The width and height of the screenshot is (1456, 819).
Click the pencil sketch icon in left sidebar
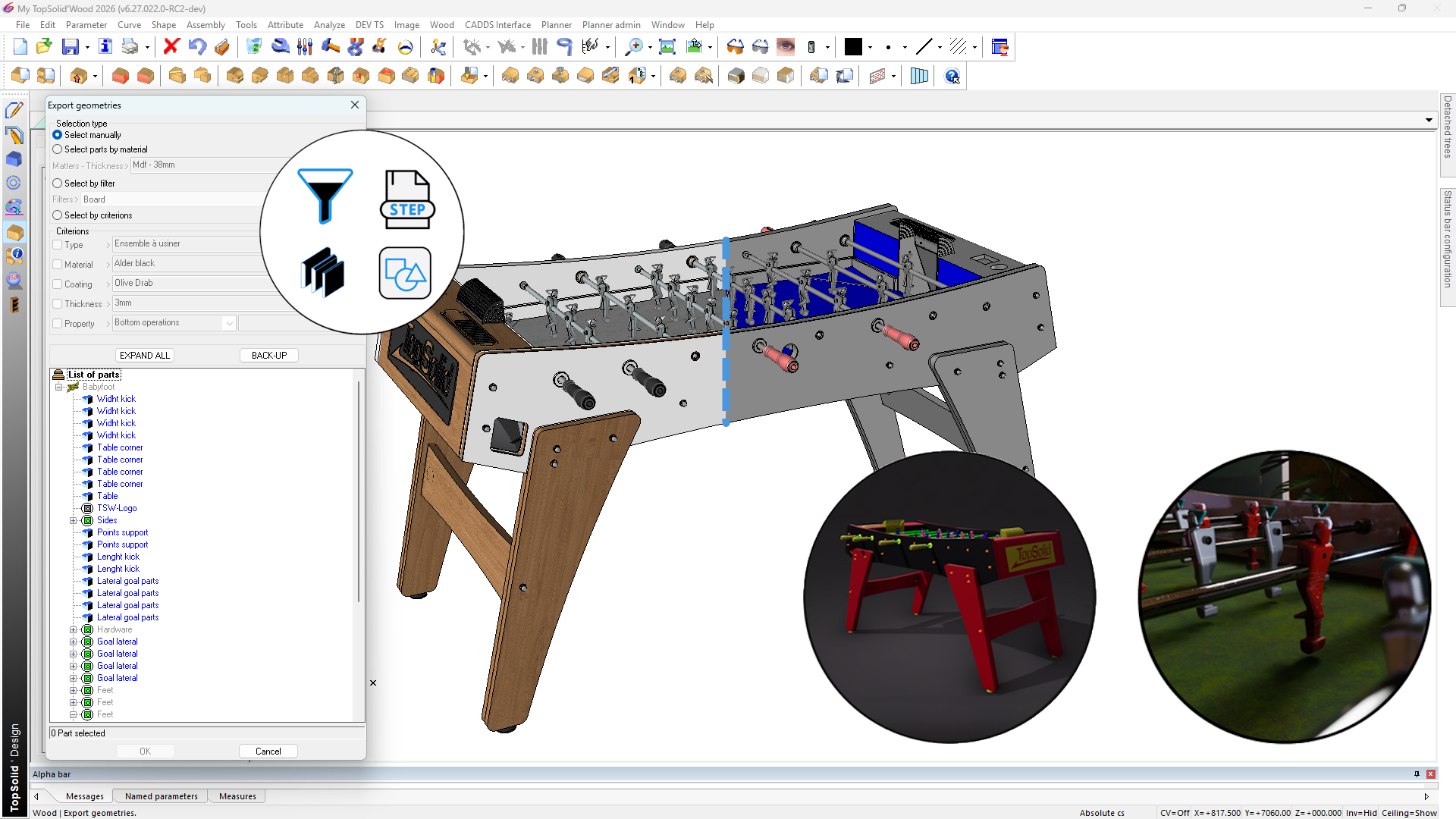(14, 111)
